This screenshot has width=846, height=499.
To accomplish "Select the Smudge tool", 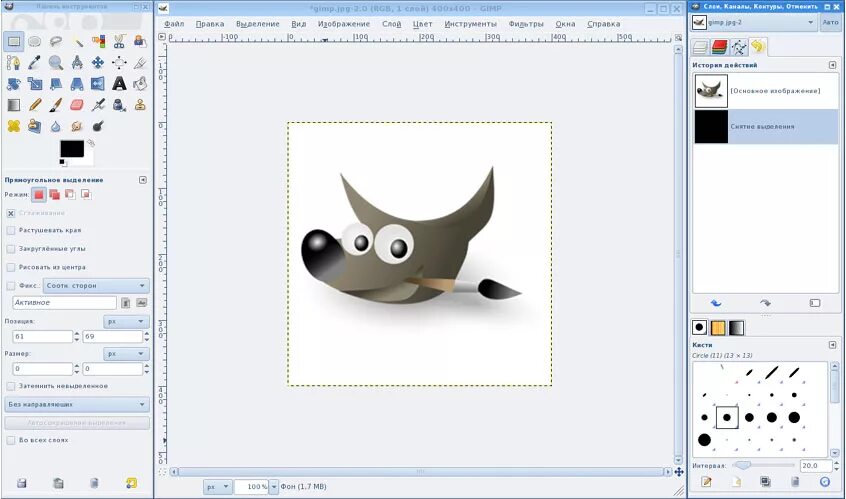I will [77, 126].
